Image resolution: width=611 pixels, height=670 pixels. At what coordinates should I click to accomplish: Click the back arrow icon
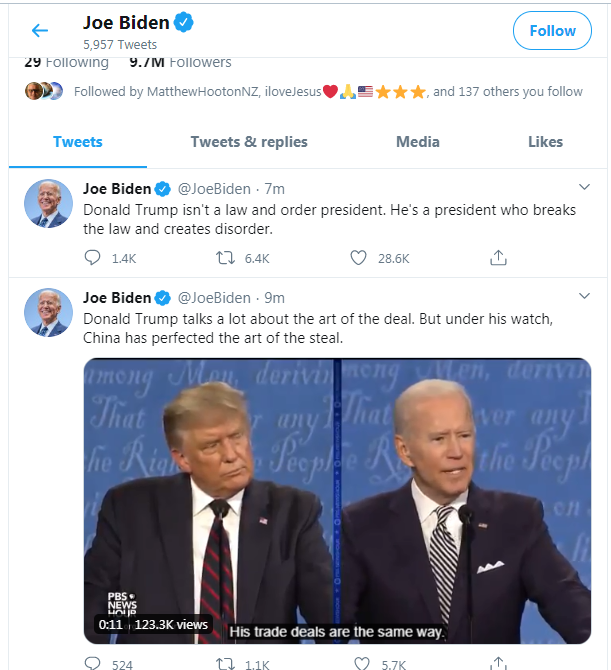(x=40, y=31)
